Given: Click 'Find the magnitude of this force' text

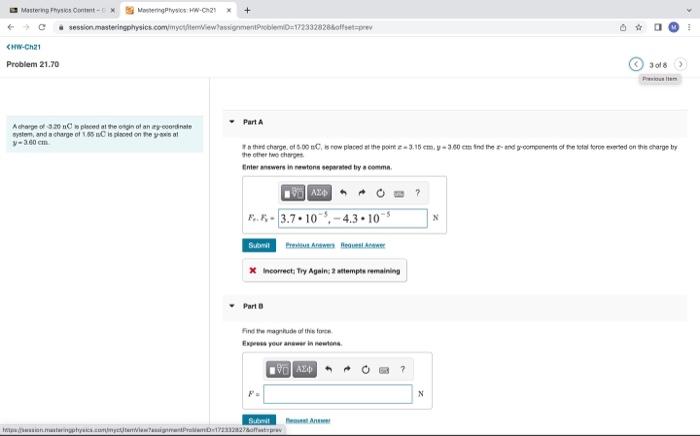Looking at the screenshot, I should coord(287,331).
